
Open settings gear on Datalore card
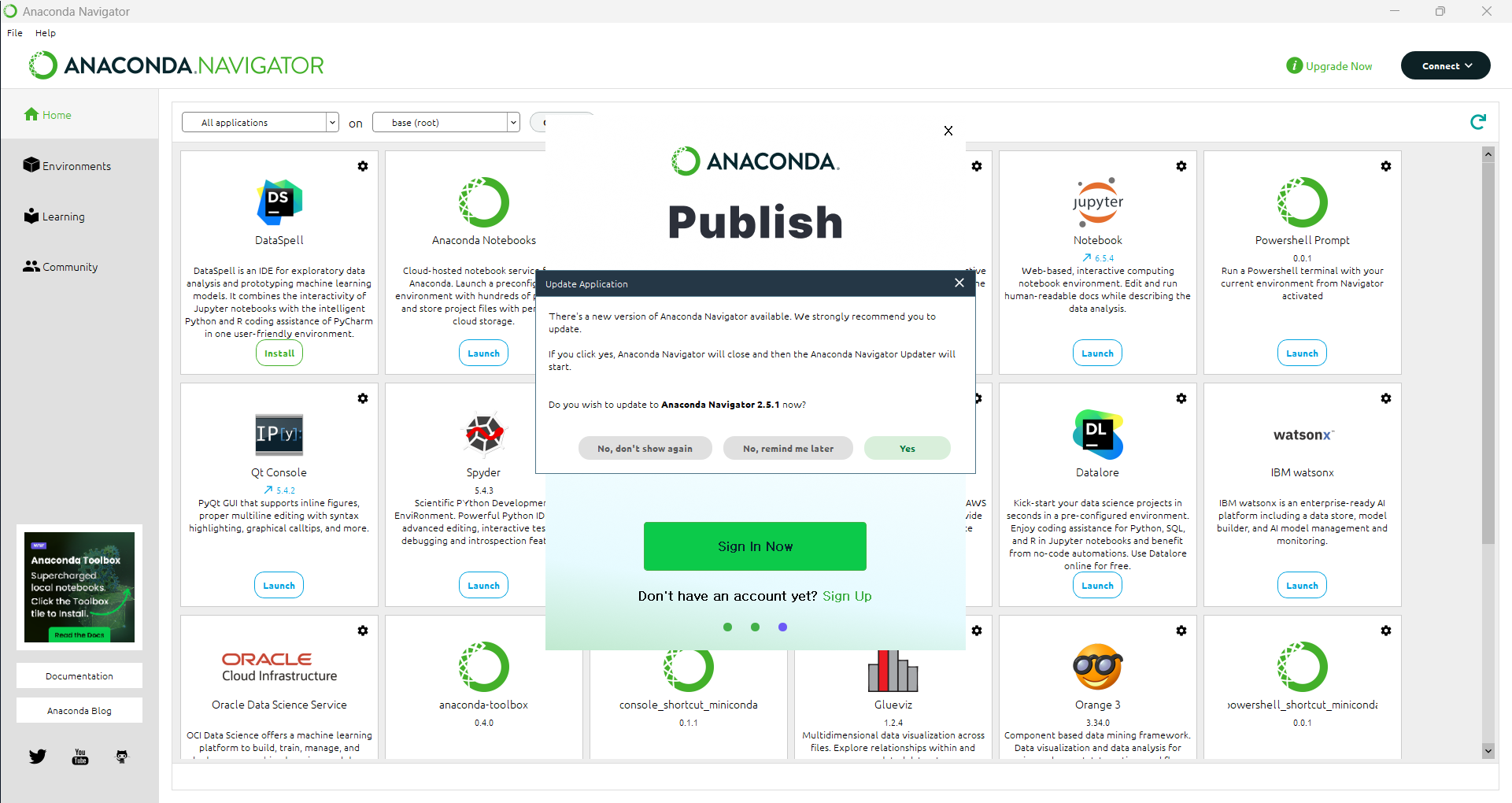[x=1181, y=398]
